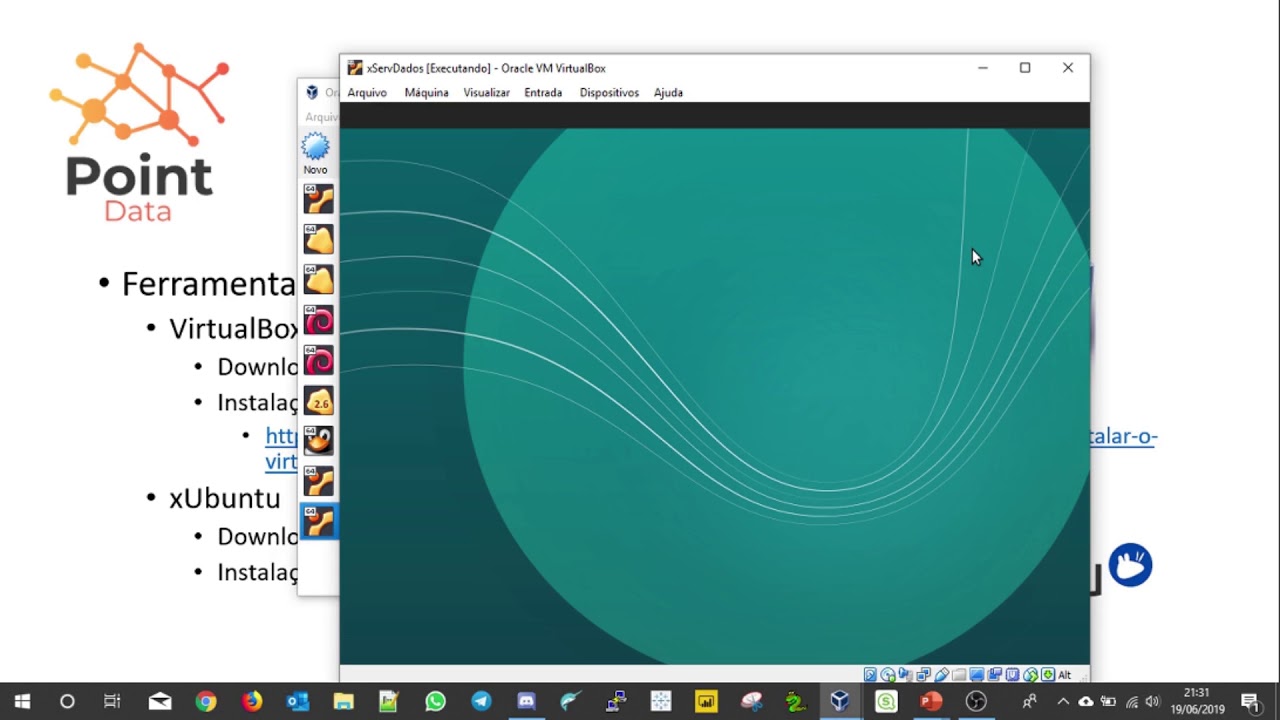Switch to VirtualBox taskbar icon

click(839, 701)
